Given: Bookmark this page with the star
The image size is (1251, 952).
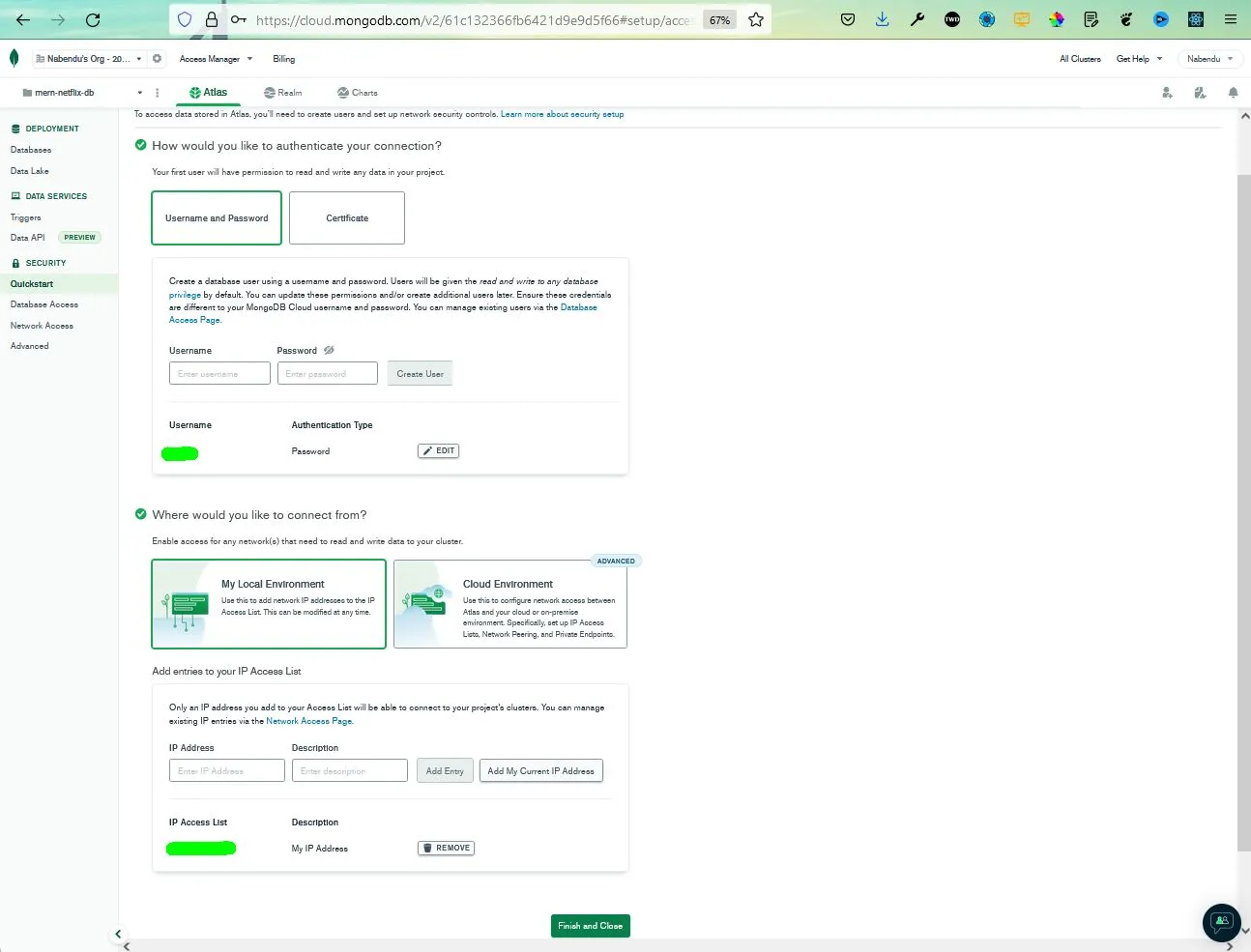Looking at the screenshot, I should 756,19.
